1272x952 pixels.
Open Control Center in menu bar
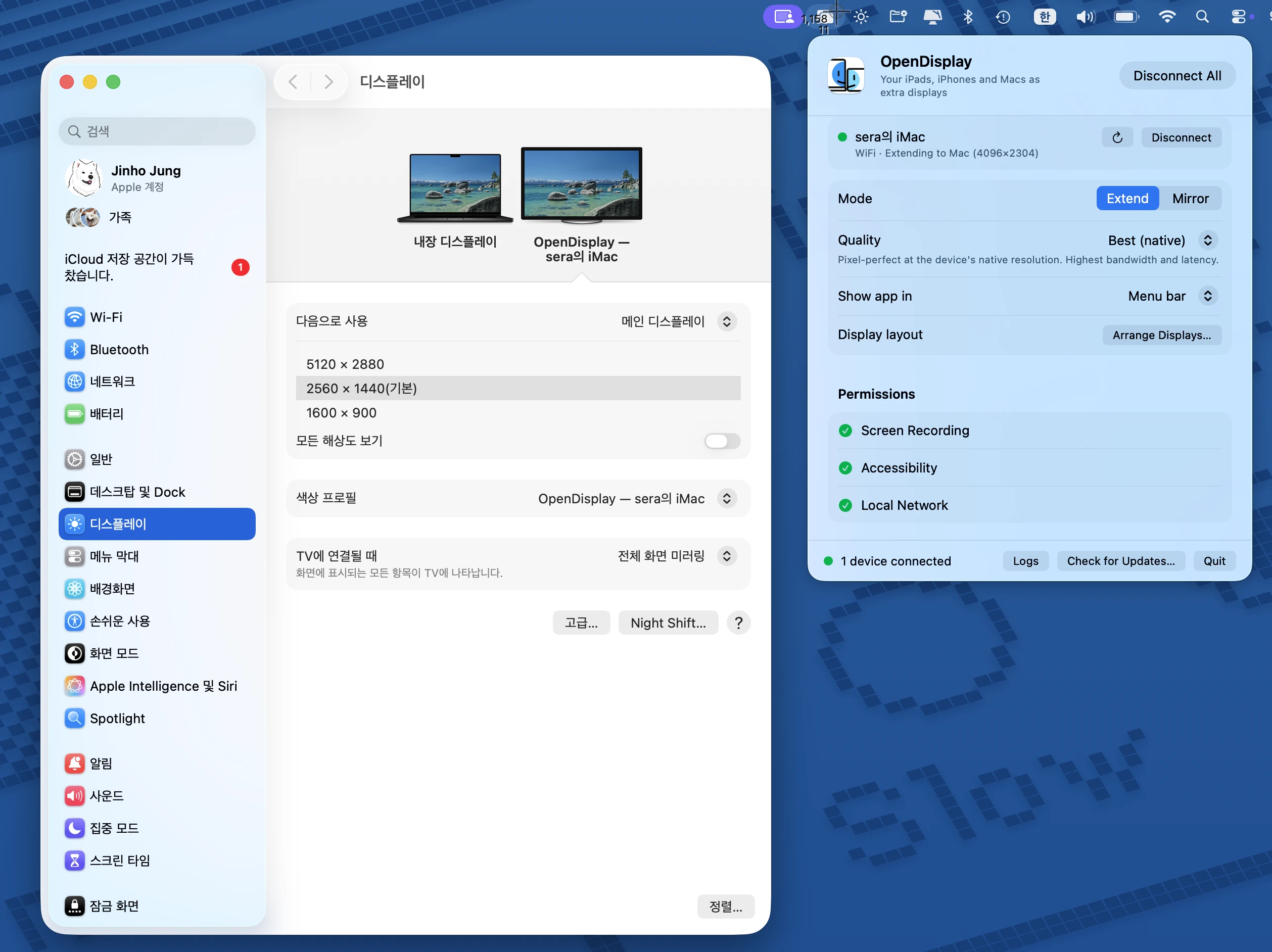pyautogui.click(x=1239, y=17)
